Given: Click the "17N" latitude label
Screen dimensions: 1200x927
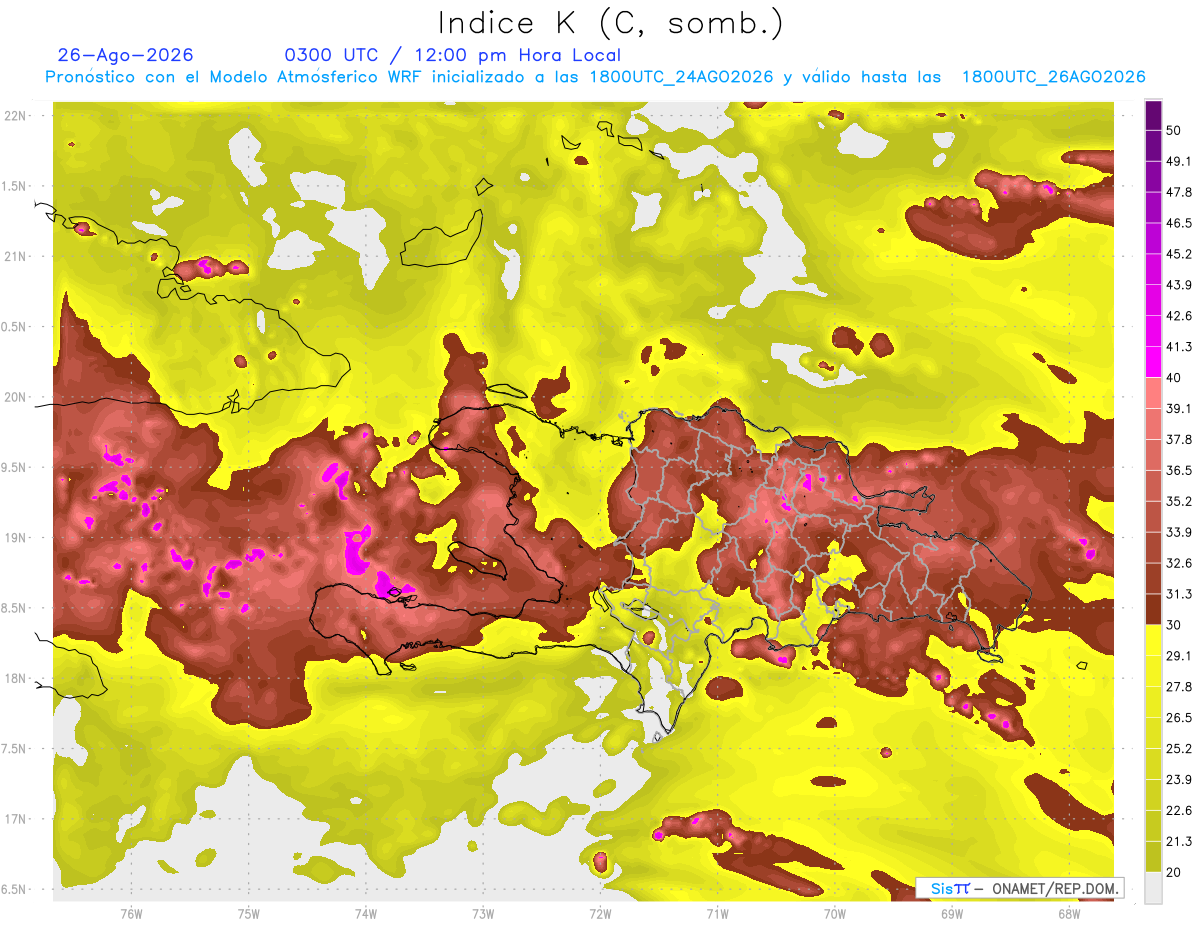Looking at the screenshot, I should (x=14, y=819).
